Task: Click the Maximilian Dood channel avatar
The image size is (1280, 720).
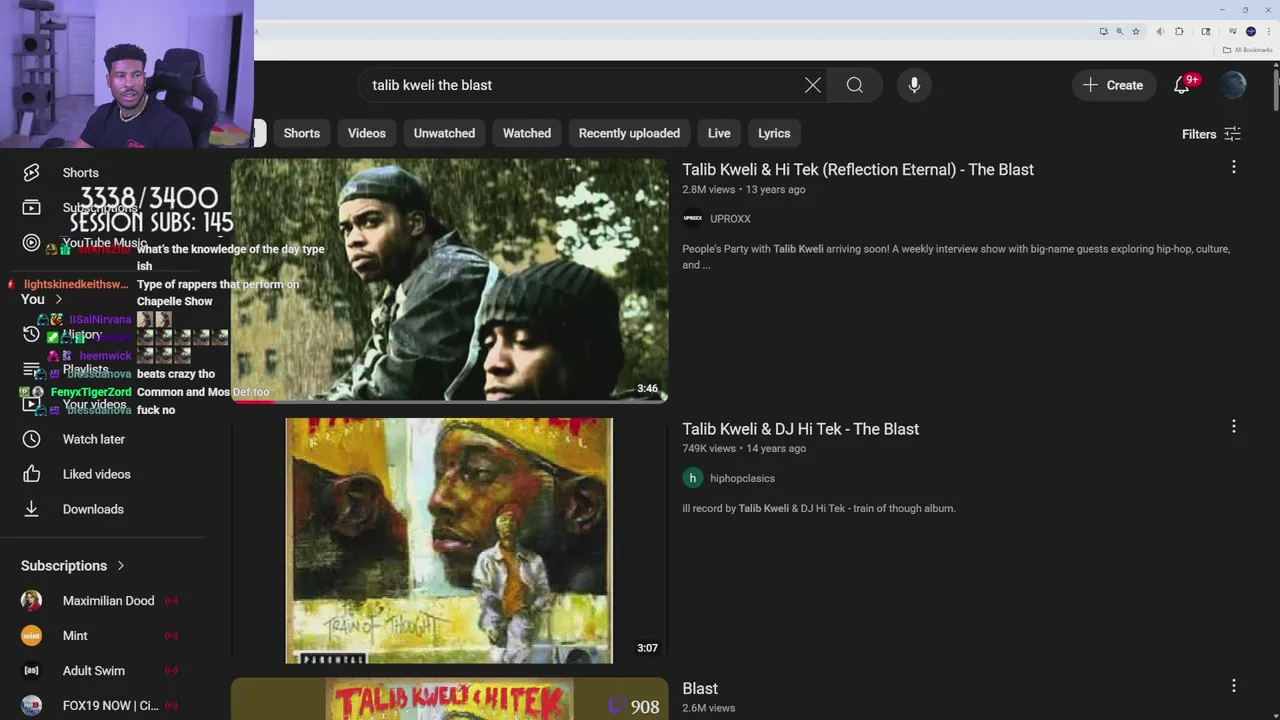Action: (x=31, y=600)
